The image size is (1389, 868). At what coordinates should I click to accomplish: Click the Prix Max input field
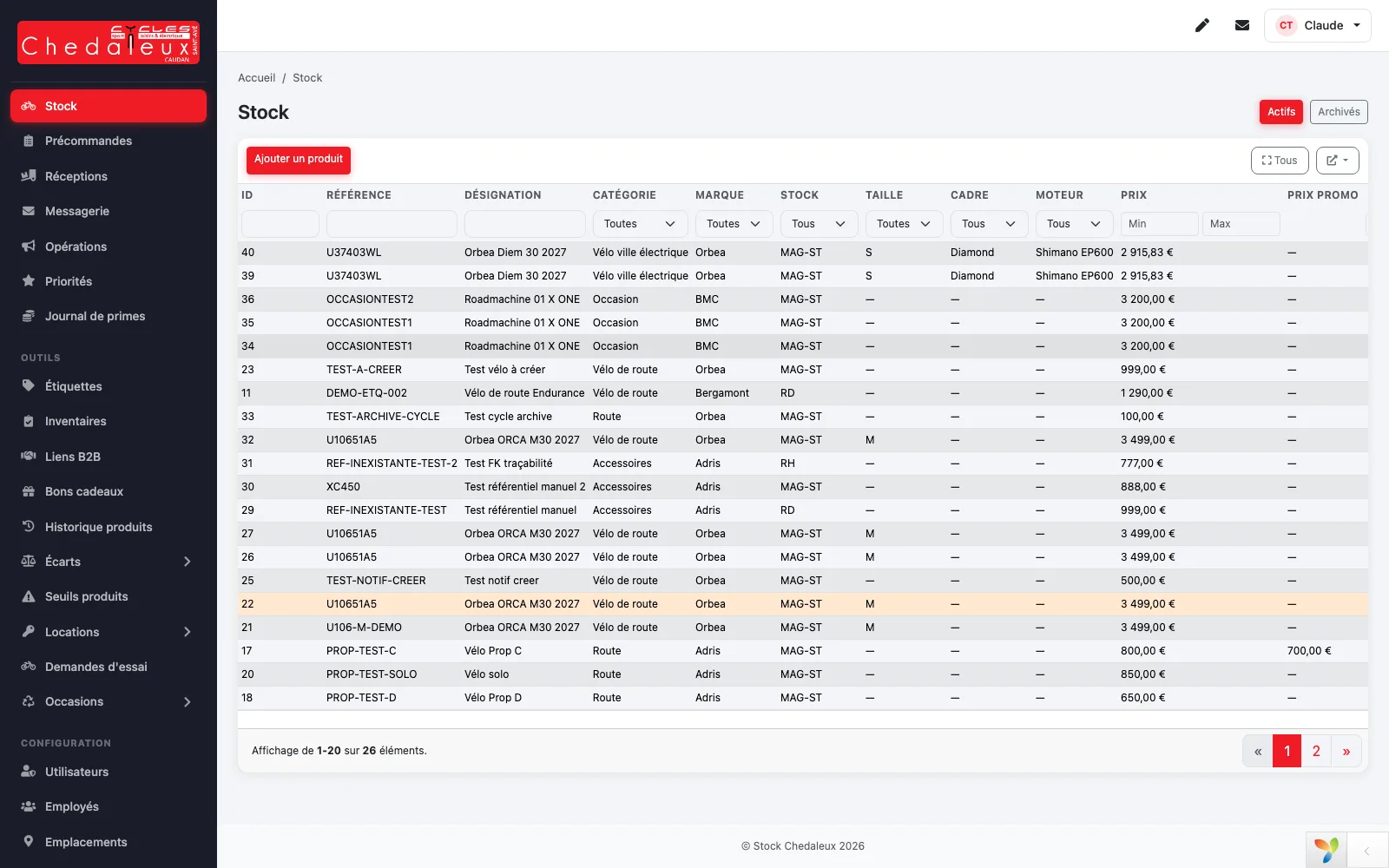pyautogui.click(x=1241, y=224)
